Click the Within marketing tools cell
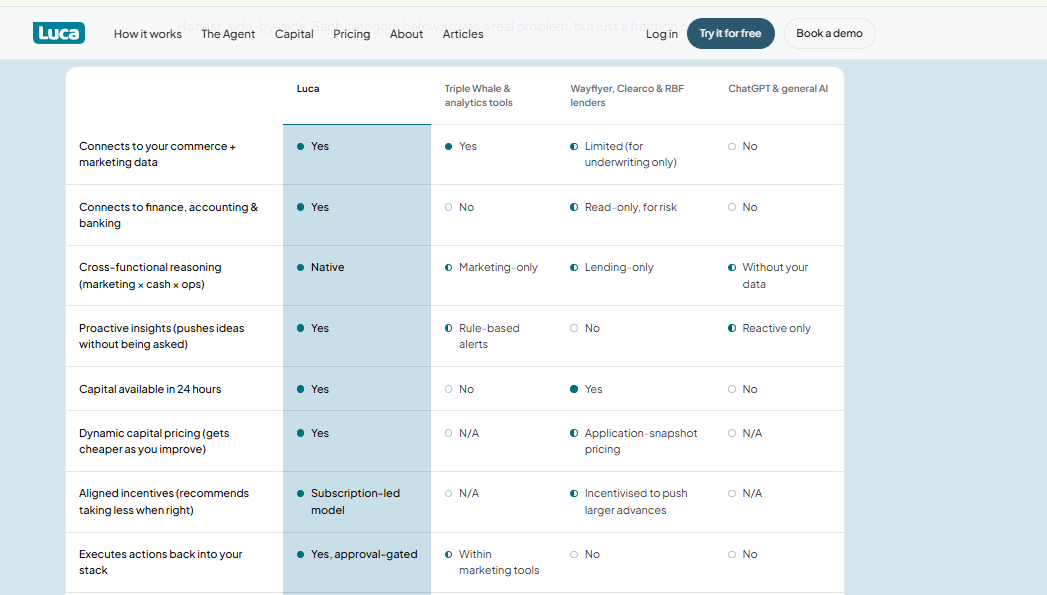The width and height of the screenshot is (1047, 595). pos(499,562)
